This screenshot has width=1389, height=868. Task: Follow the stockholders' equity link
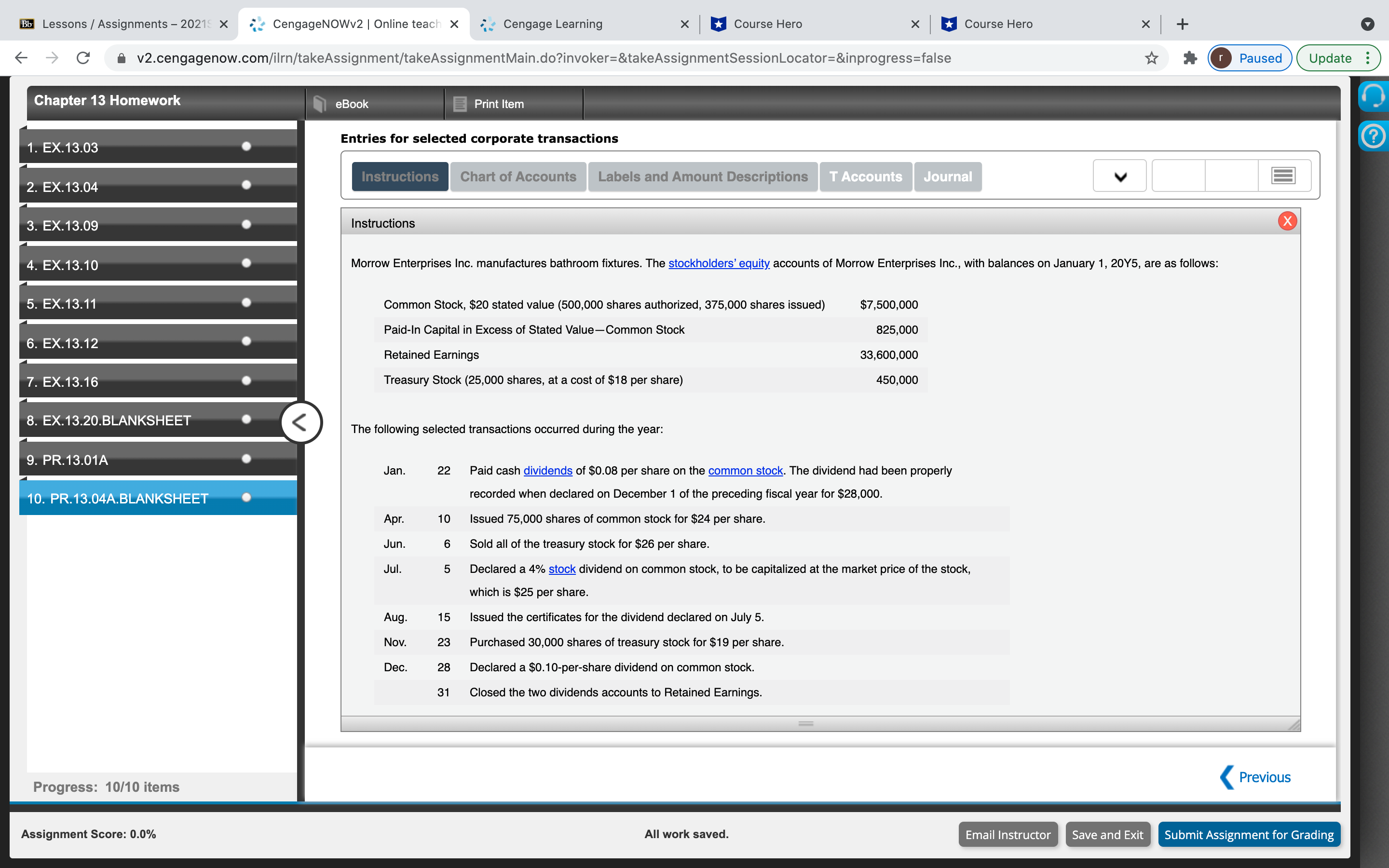[719, 263]
